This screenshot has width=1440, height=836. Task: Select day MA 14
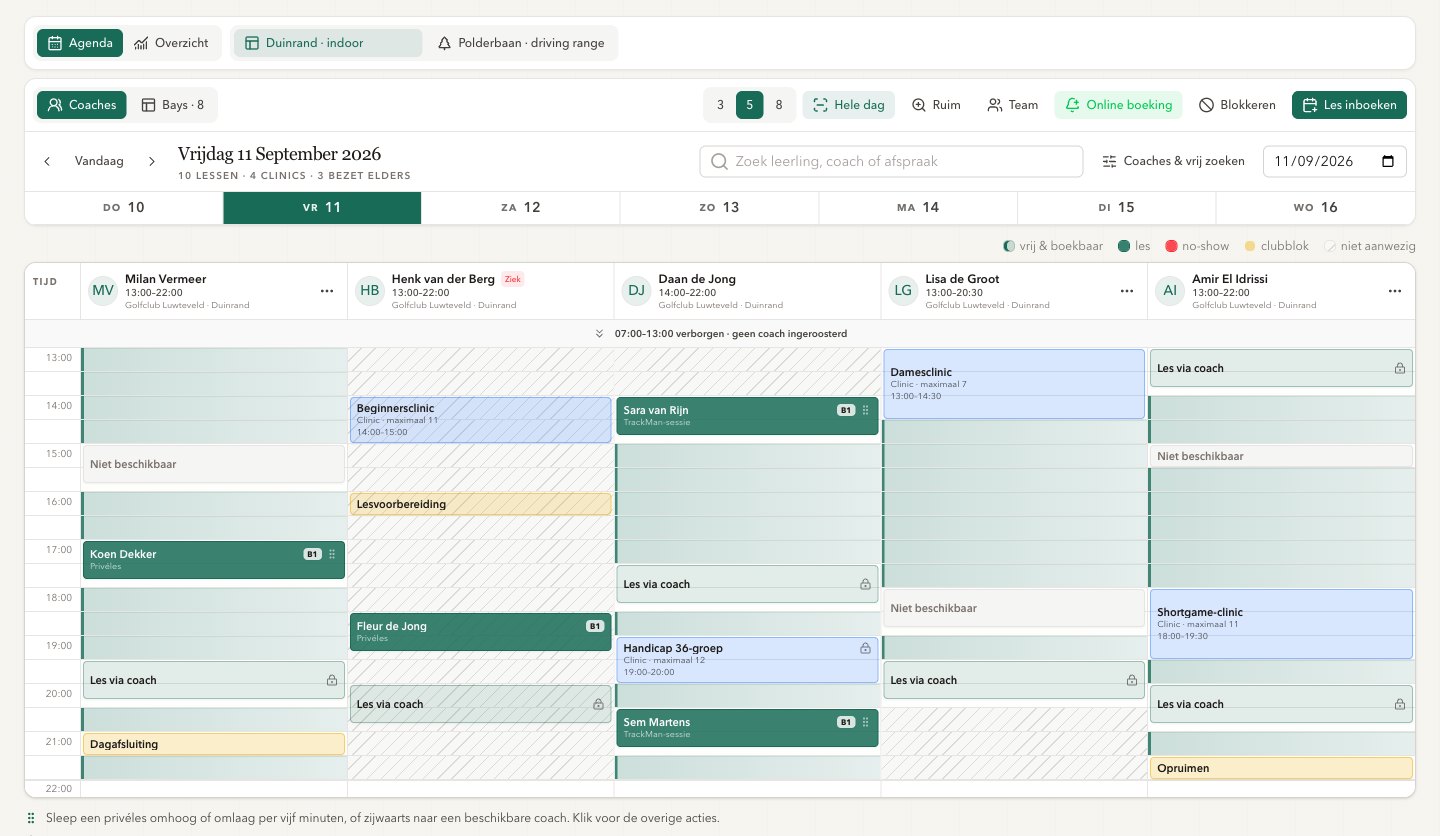pyautogui.click(x=918, y=208)
